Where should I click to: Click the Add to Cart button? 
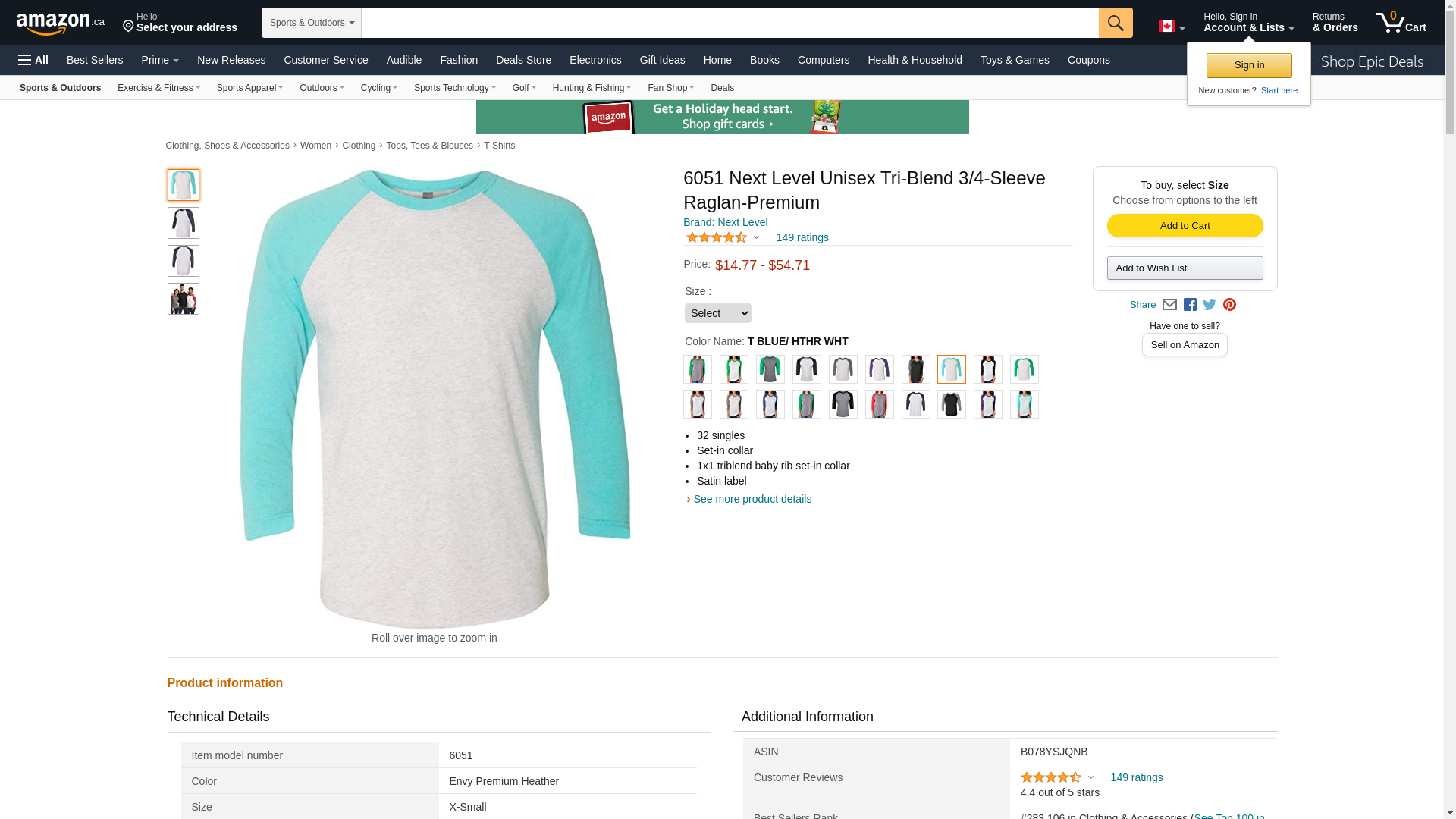[1185, 225]
